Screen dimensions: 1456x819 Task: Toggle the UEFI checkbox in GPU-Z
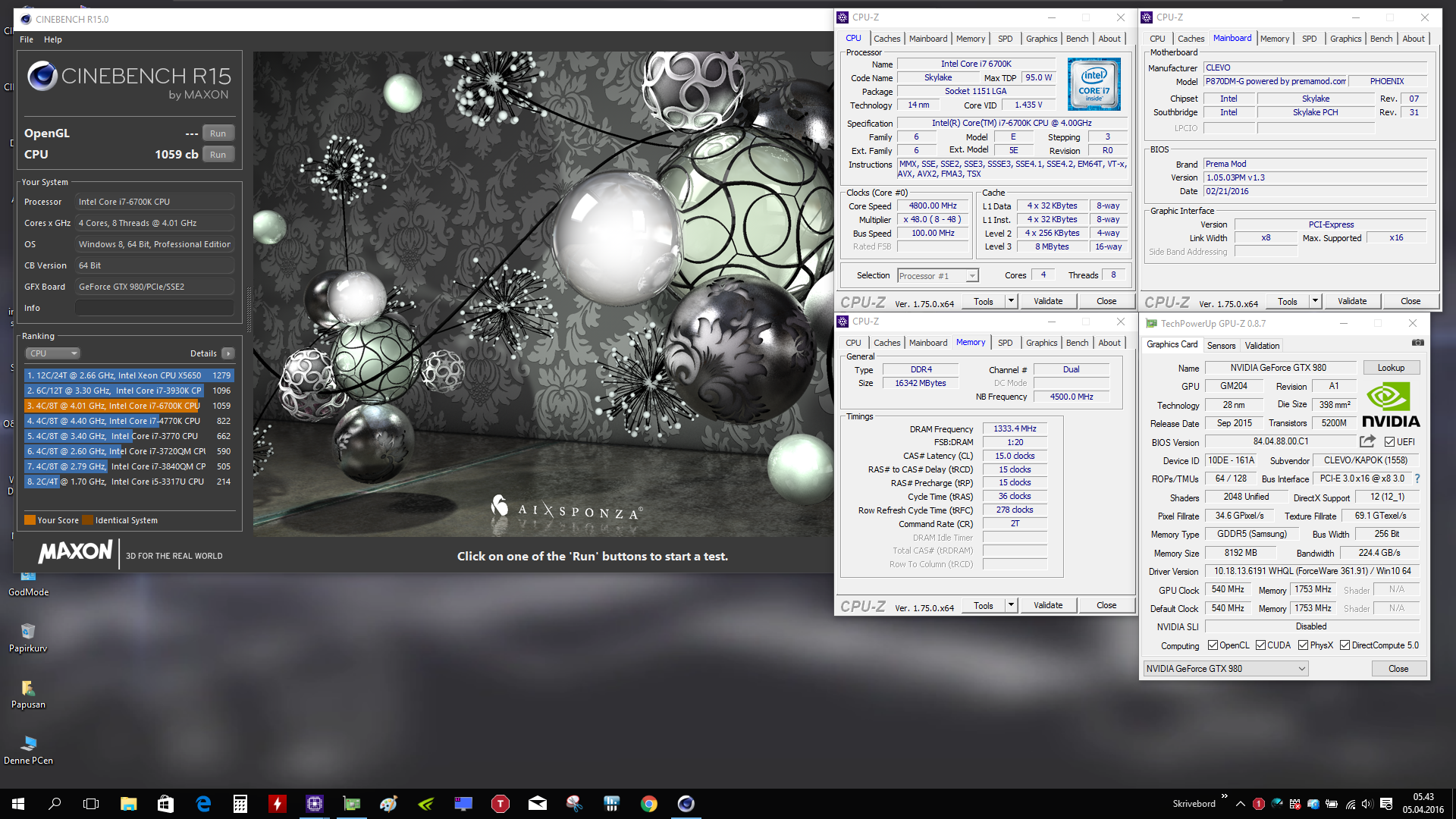tap(1389, 442)
